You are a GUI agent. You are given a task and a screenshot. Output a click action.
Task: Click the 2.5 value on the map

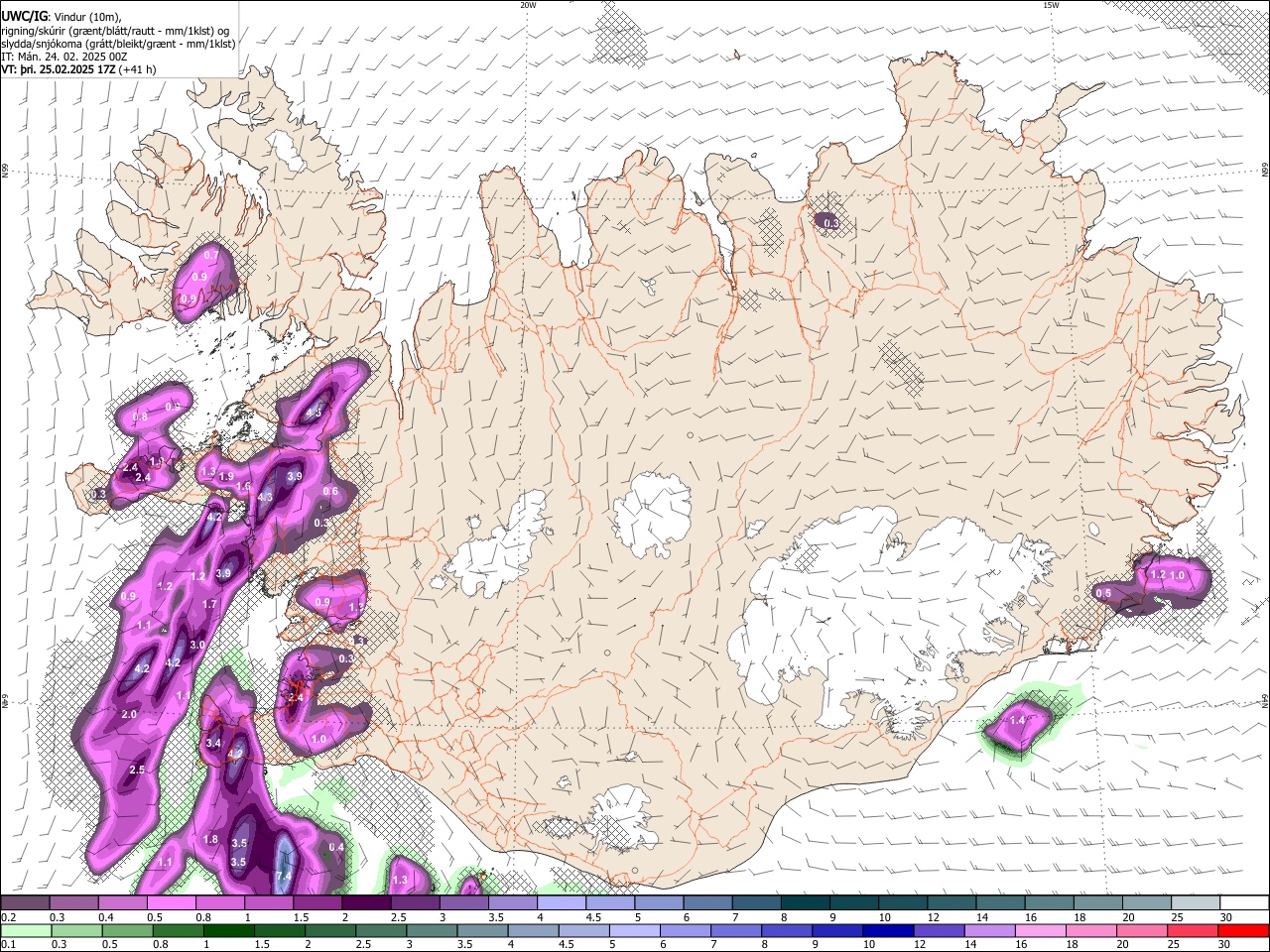tap(137, 771)
